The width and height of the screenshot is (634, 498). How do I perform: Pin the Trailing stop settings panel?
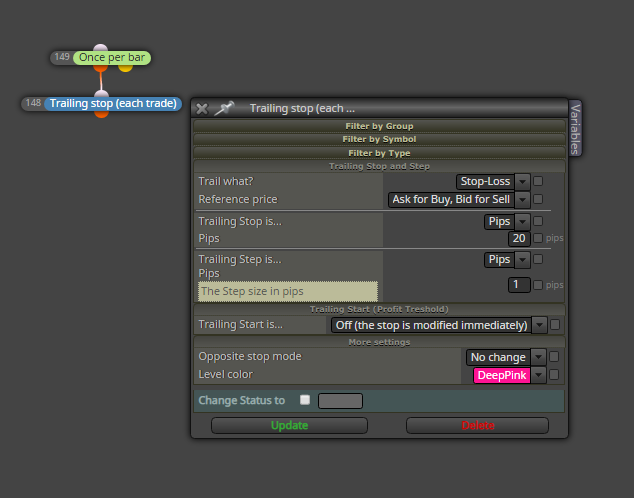pos(224,108)
